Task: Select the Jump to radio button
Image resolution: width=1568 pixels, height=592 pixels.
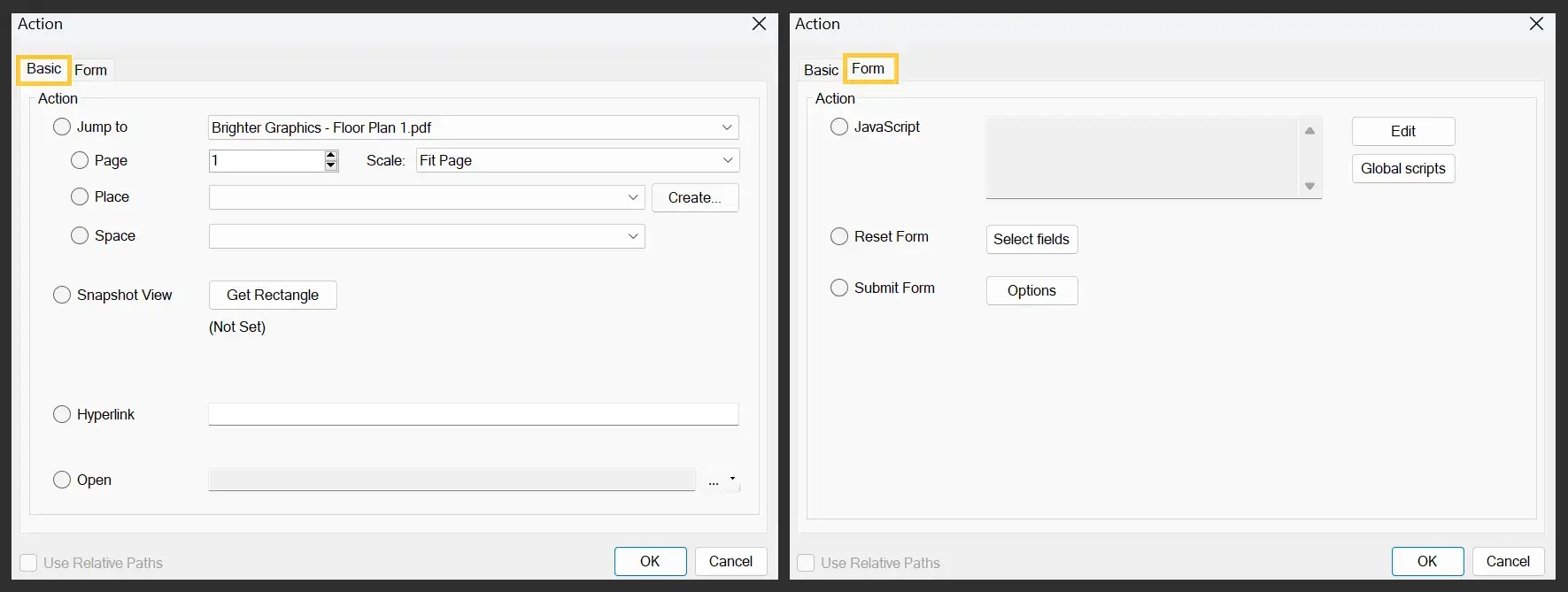Action: coord(62,127)
